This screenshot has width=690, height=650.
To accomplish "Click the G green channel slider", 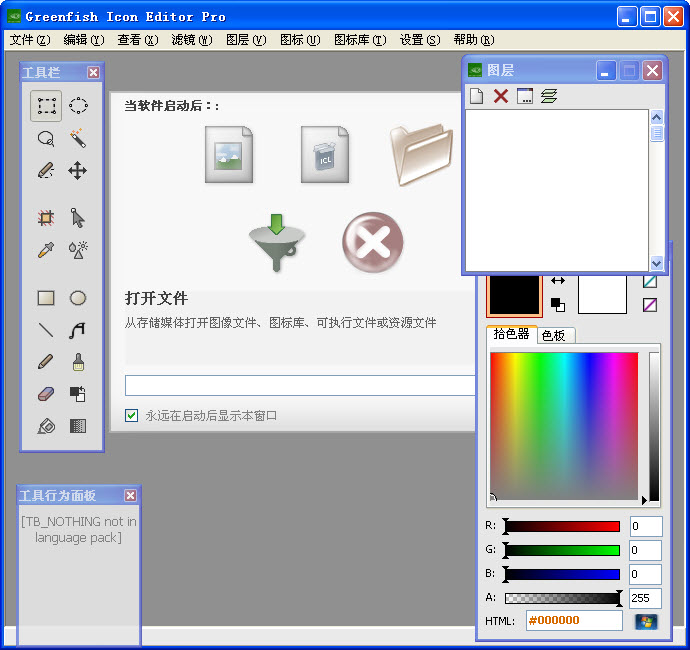I will click(562, 550).
